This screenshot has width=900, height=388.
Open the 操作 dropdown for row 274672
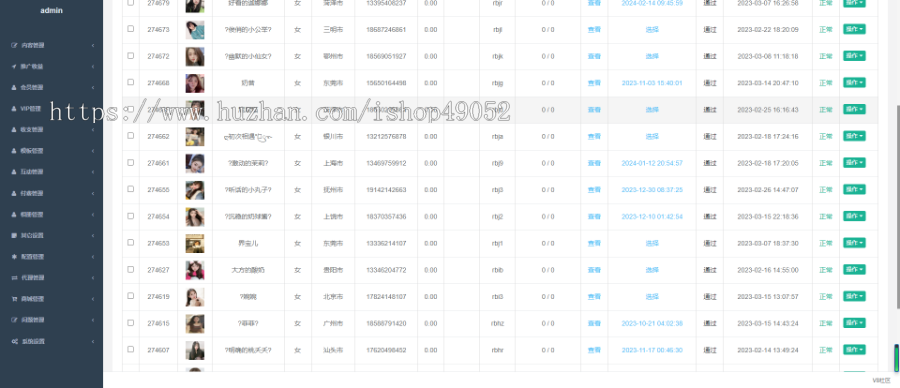854,56
